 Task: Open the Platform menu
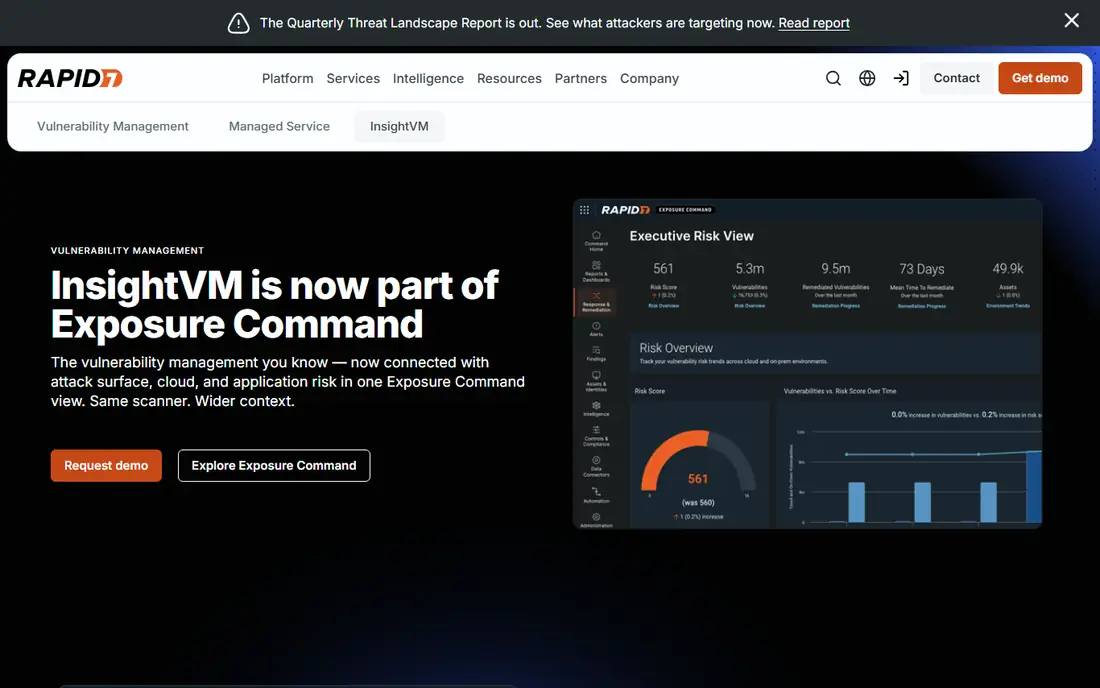tap(288, 79)
